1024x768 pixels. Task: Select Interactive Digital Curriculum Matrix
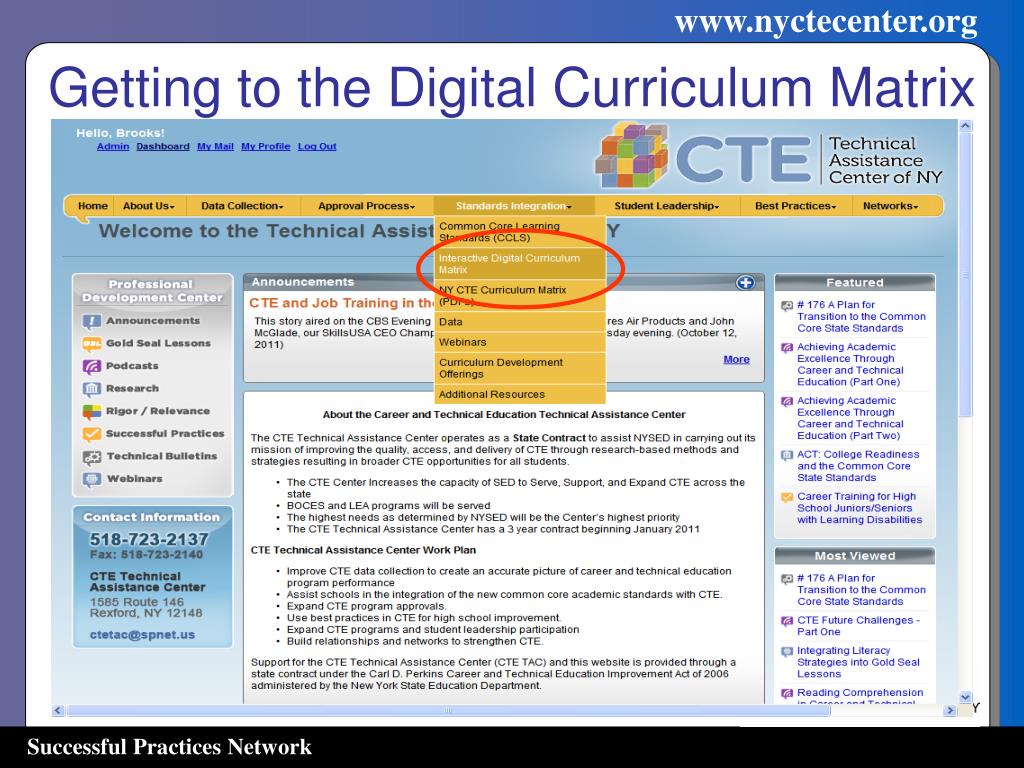point(520,264)
